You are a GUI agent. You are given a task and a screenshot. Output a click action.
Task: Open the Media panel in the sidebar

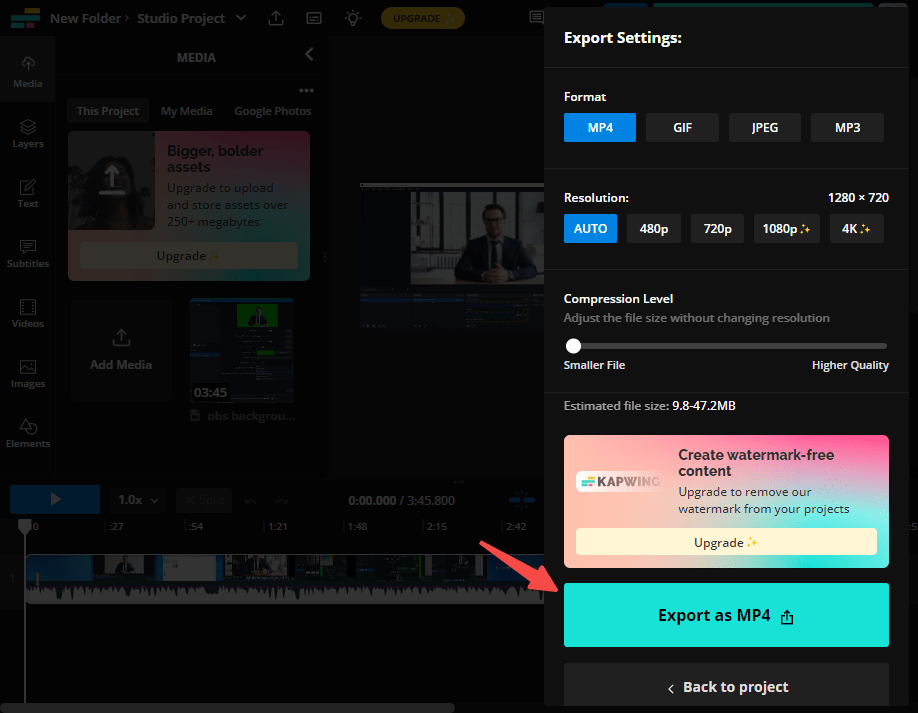coord(27,70)
